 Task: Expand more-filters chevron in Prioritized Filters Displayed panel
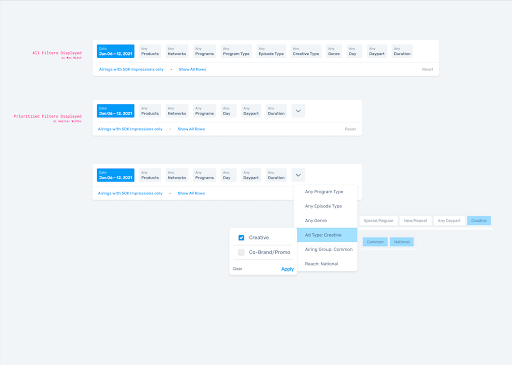[x=298, y=111]
